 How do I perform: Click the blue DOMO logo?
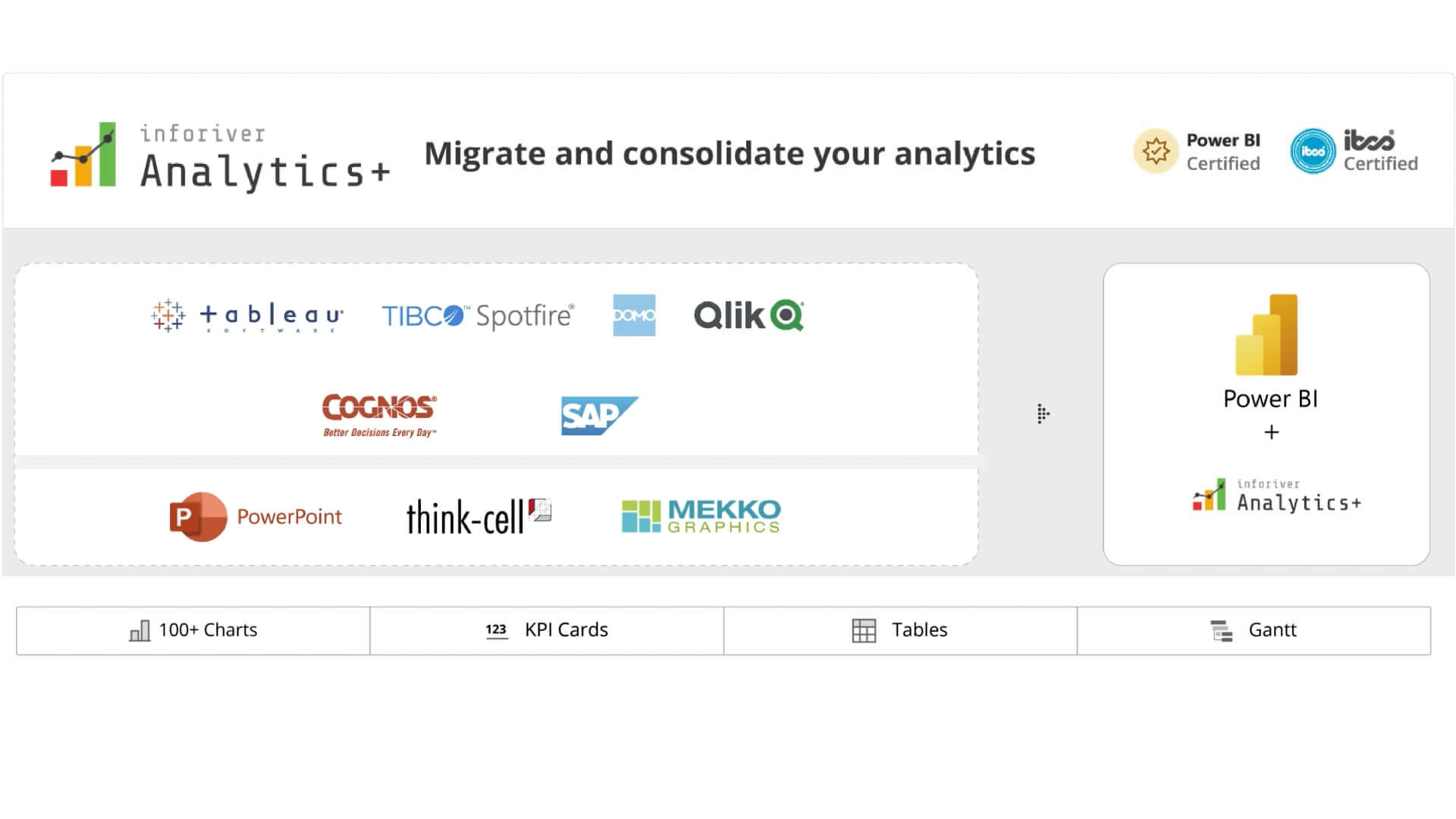pyautogui.click(x=634, y=315)
